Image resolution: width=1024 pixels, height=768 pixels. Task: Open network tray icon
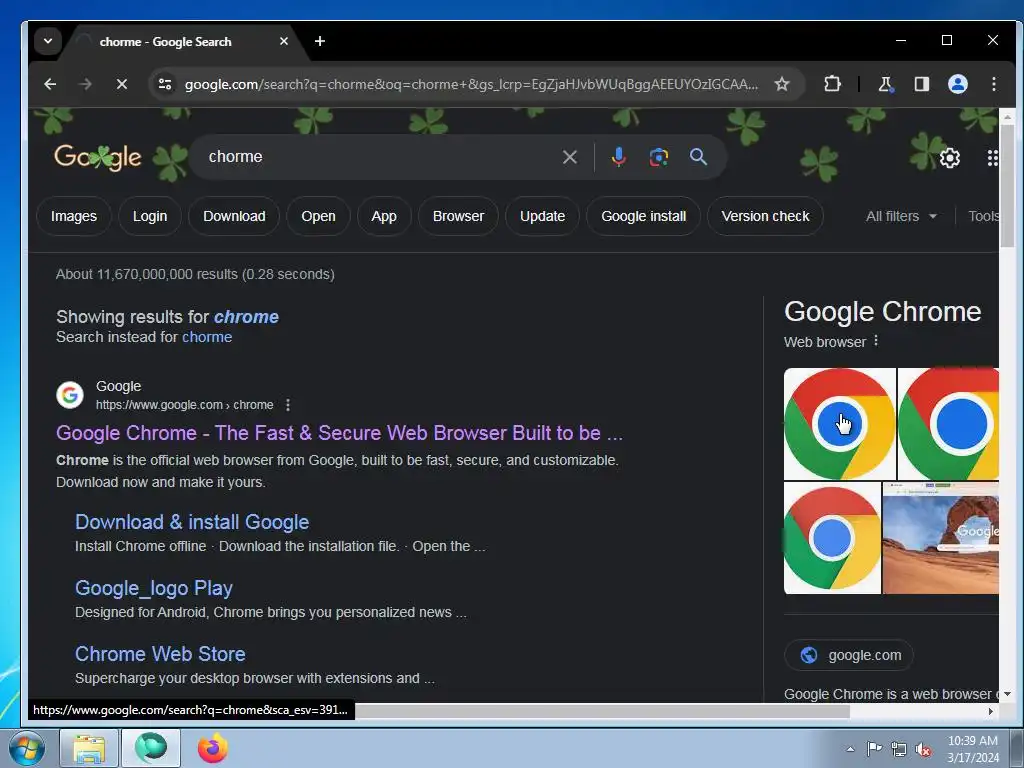click(899, 750)
